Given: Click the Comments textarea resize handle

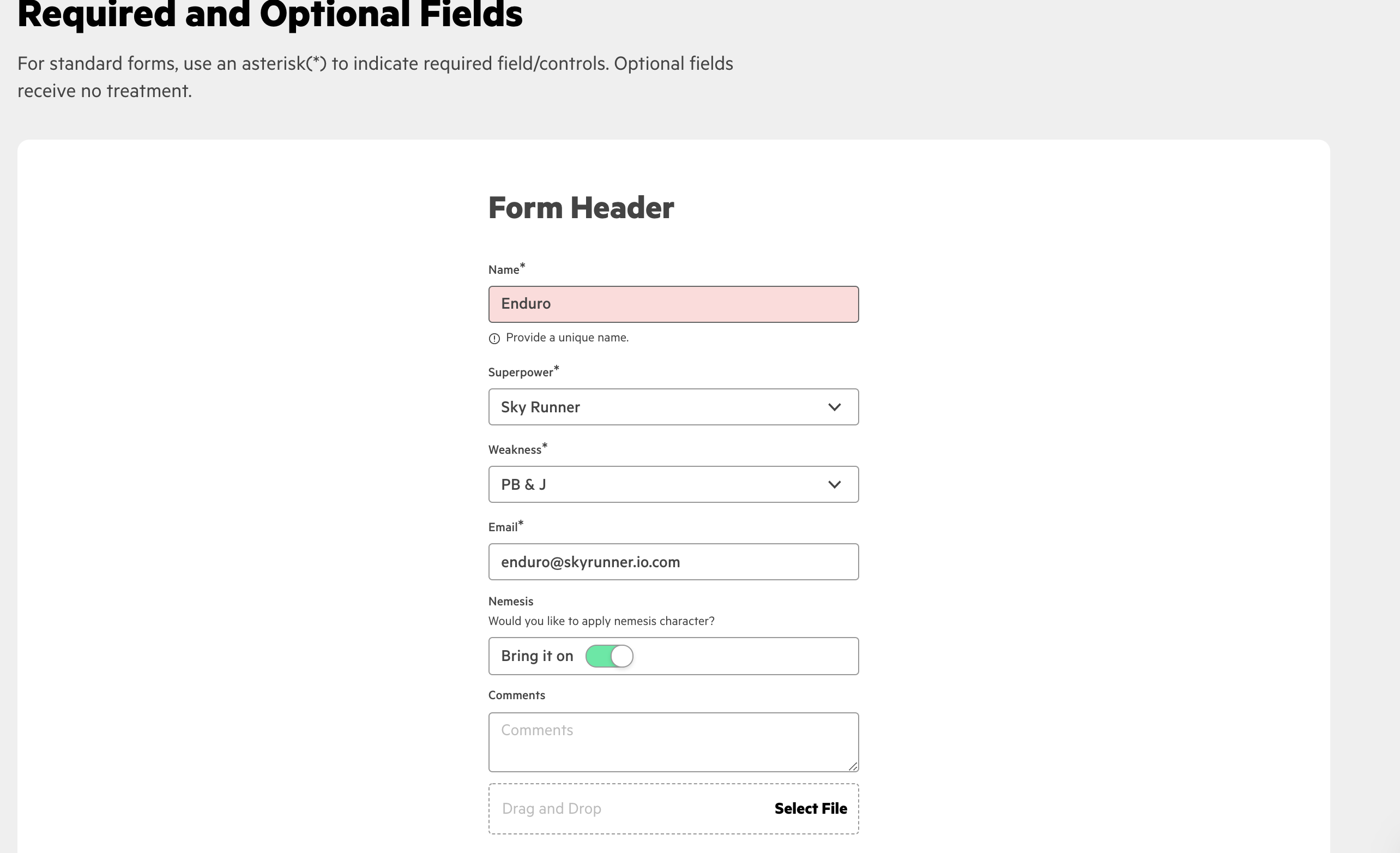Looking at the screenshot, I should point(852,766).
